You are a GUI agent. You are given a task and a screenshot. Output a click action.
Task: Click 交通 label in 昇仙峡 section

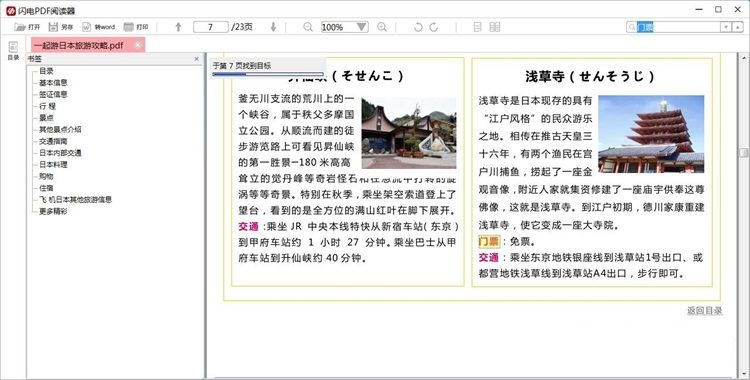click(x=248, y=226)
